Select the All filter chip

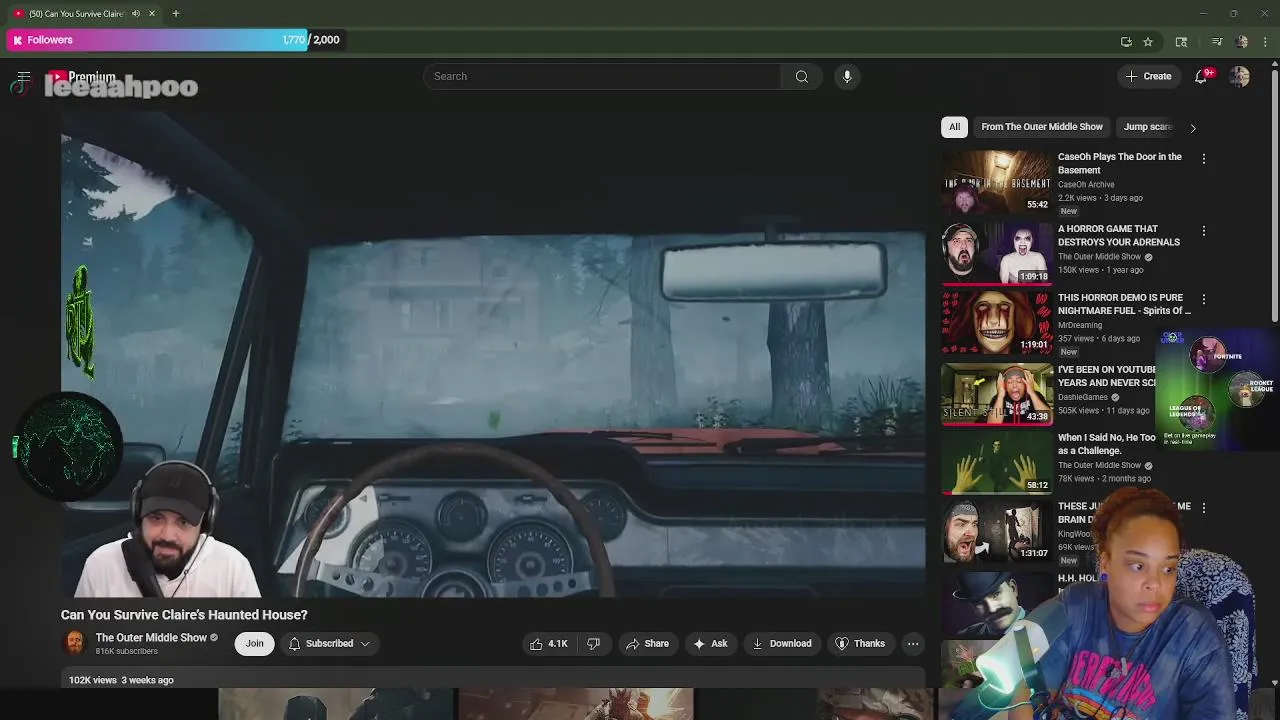click(954, 127)
